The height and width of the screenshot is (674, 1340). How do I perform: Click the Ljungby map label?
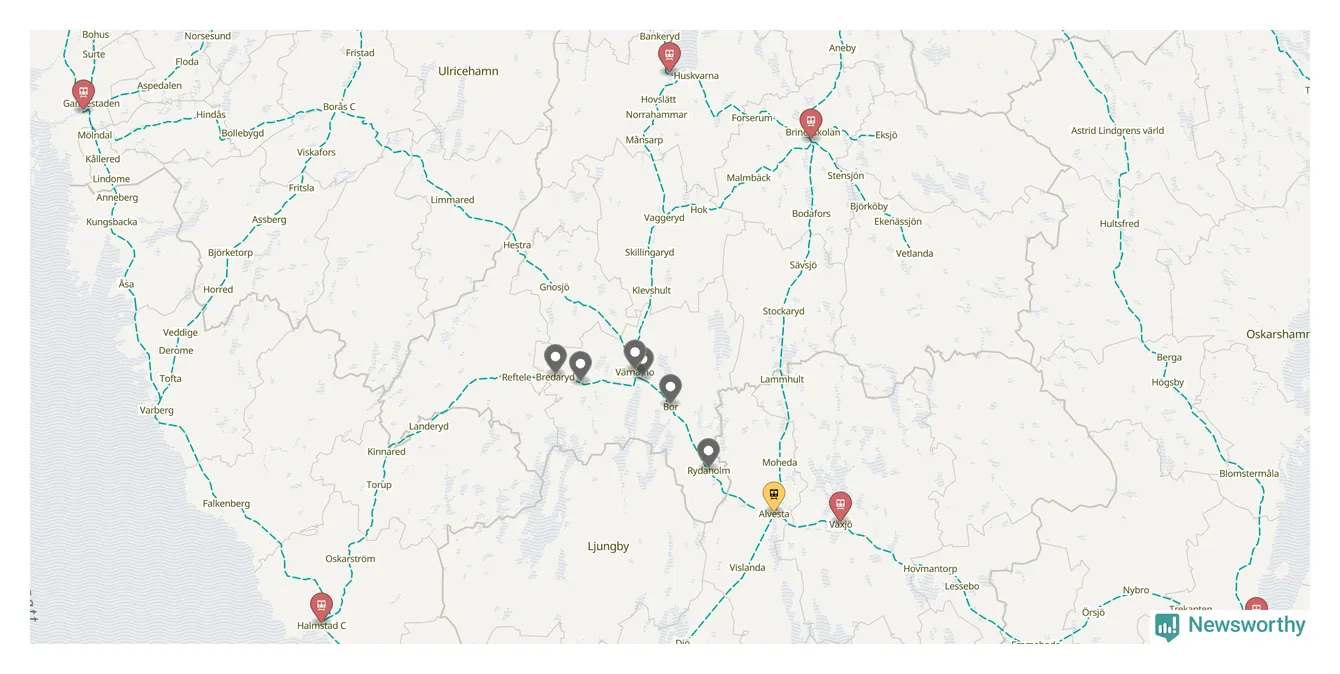tap(608, 546)
